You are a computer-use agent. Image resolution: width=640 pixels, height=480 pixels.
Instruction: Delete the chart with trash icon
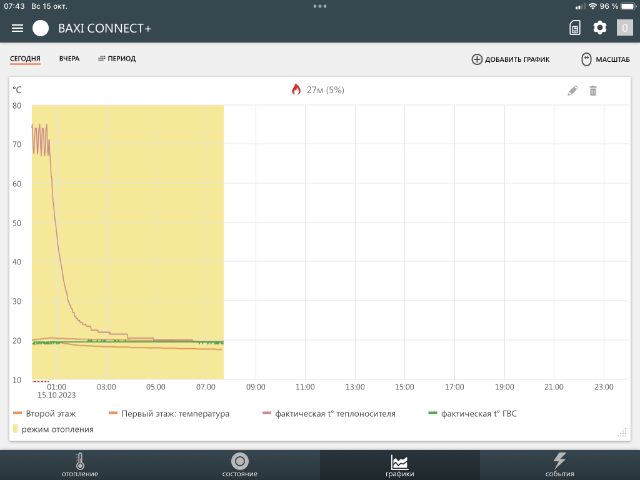[x=593, y=90]
